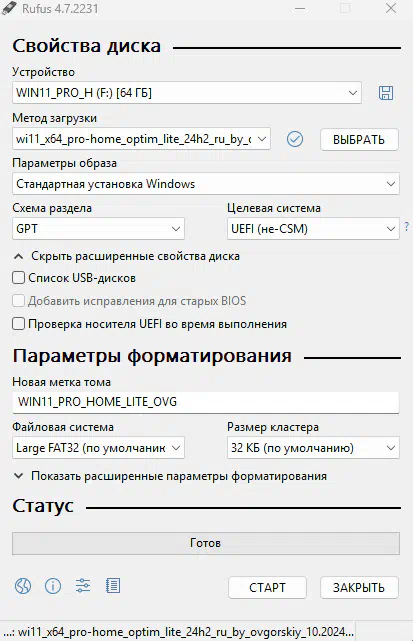
Task: Collapse Скрыть расширенные свойства диска section
Action: click(126, 256)
